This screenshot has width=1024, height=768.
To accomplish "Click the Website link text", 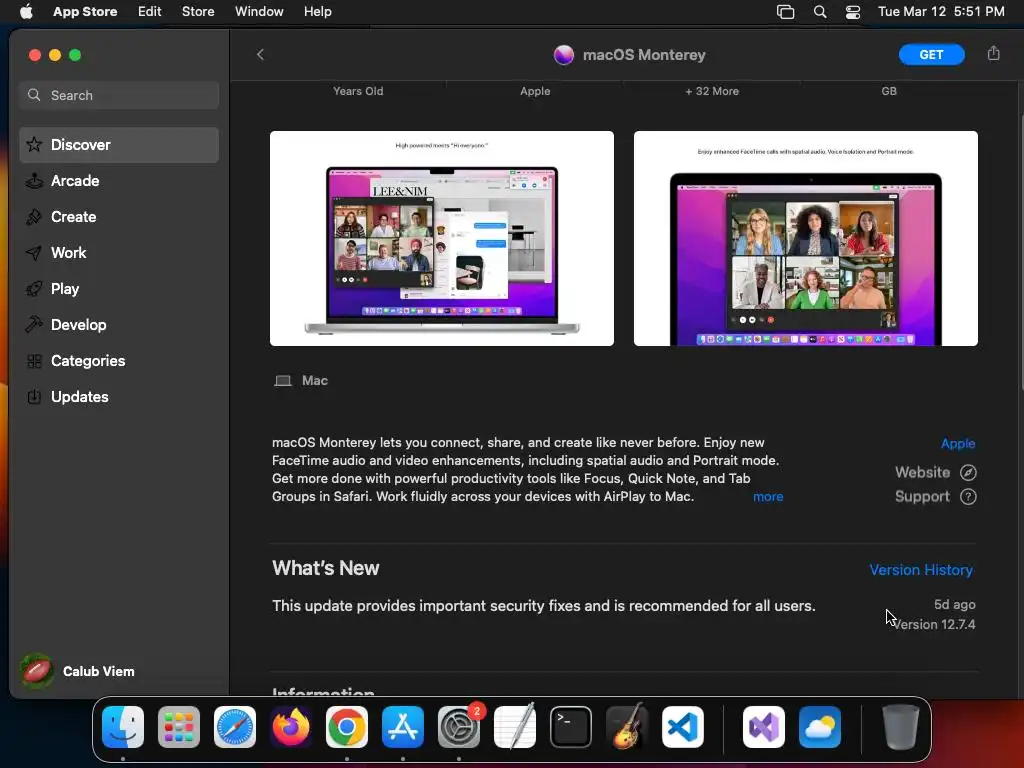I will pos(922,472).
